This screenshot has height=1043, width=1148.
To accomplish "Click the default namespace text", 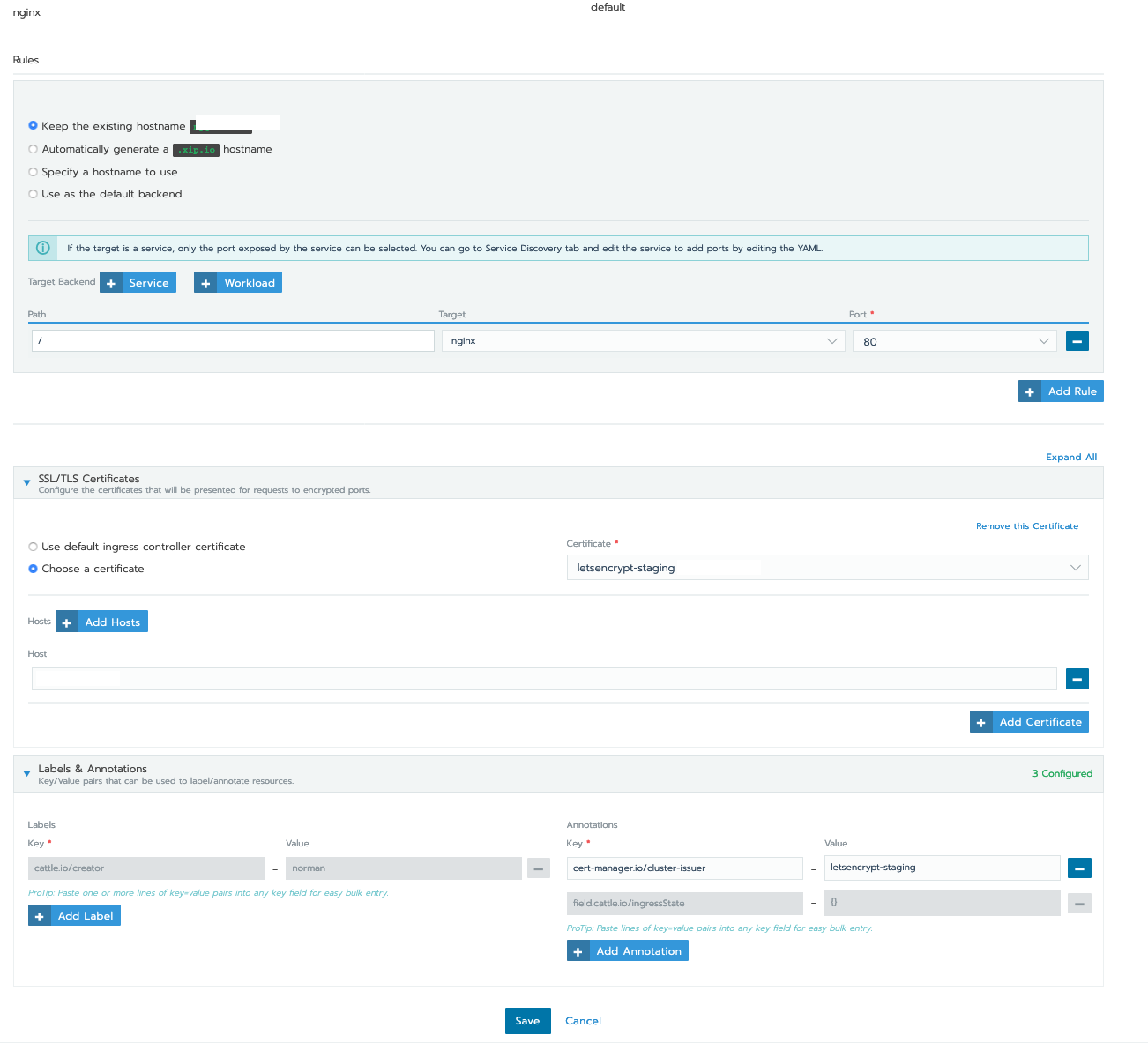I will click(608, 7).
